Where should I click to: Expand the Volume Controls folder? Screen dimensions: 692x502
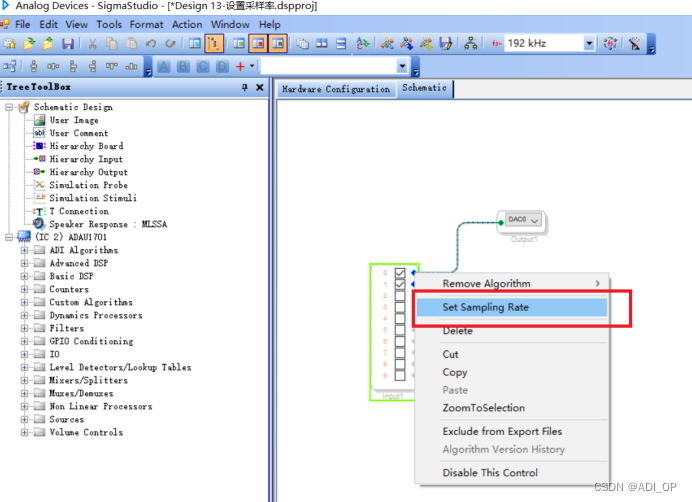(24, 433)
